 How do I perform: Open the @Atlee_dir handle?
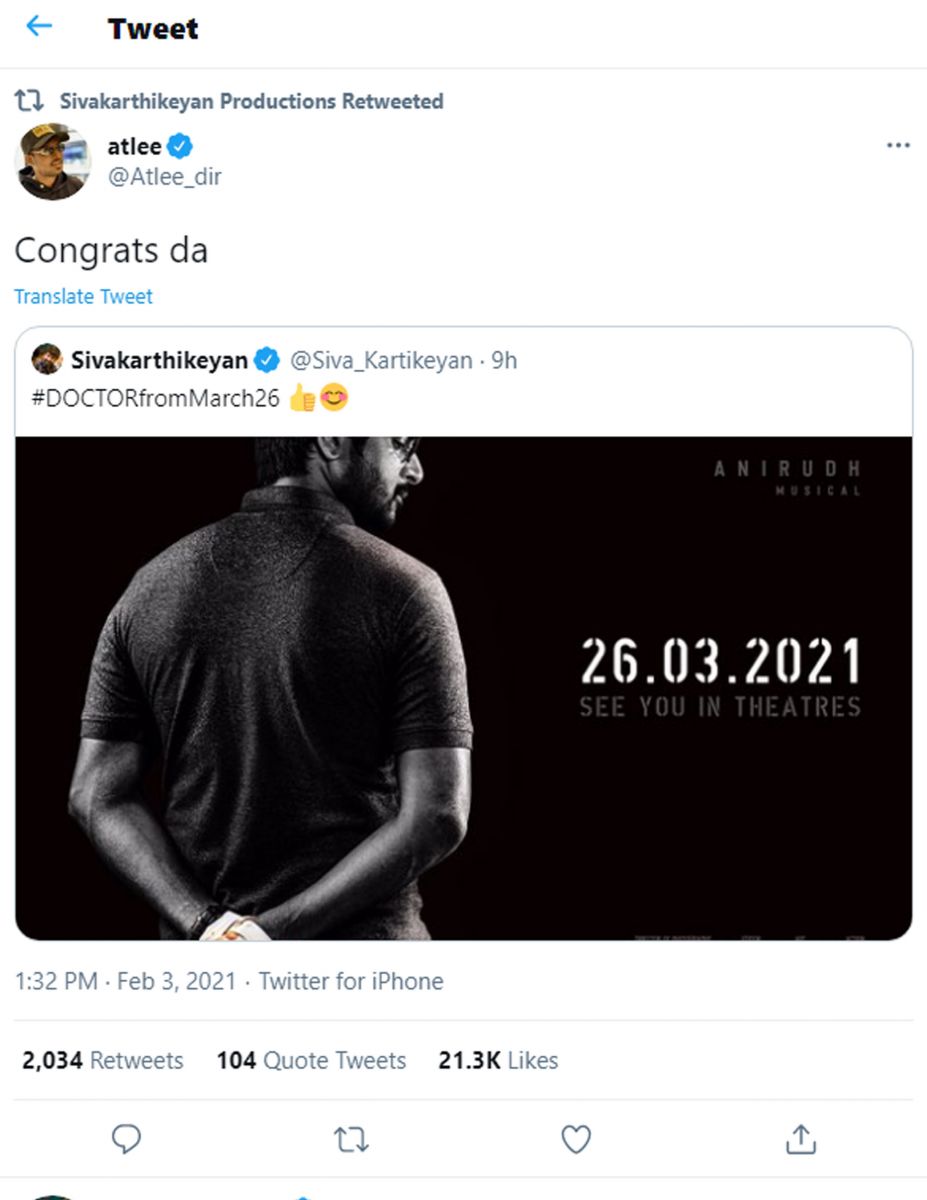click(164, 177)
